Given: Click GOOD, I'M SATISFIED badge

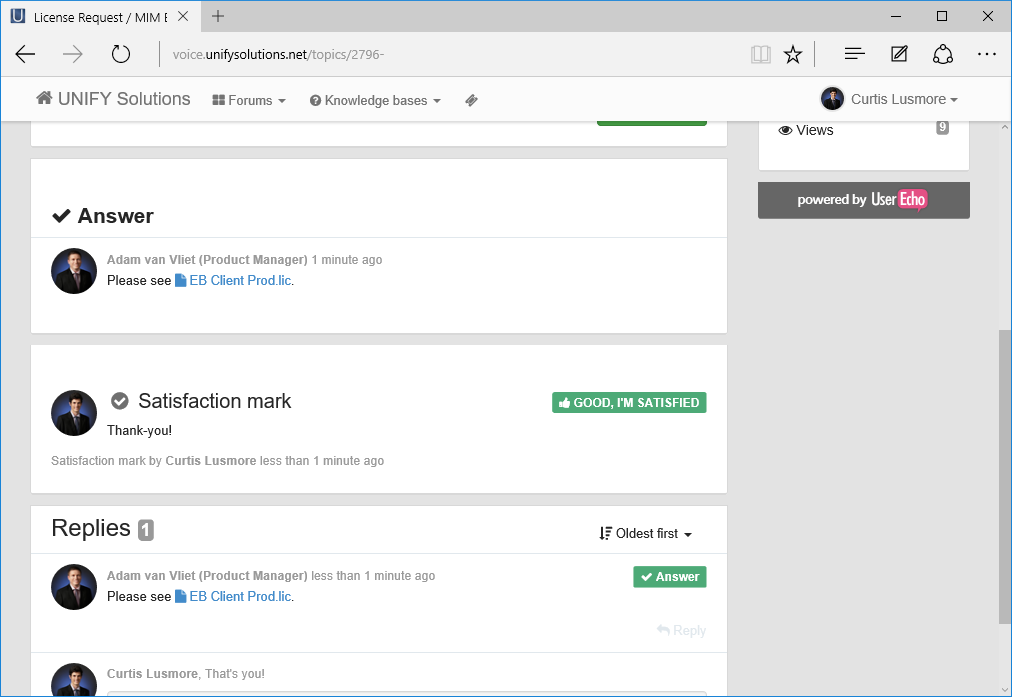Looking at the screenshot, I should pos(629,403).
